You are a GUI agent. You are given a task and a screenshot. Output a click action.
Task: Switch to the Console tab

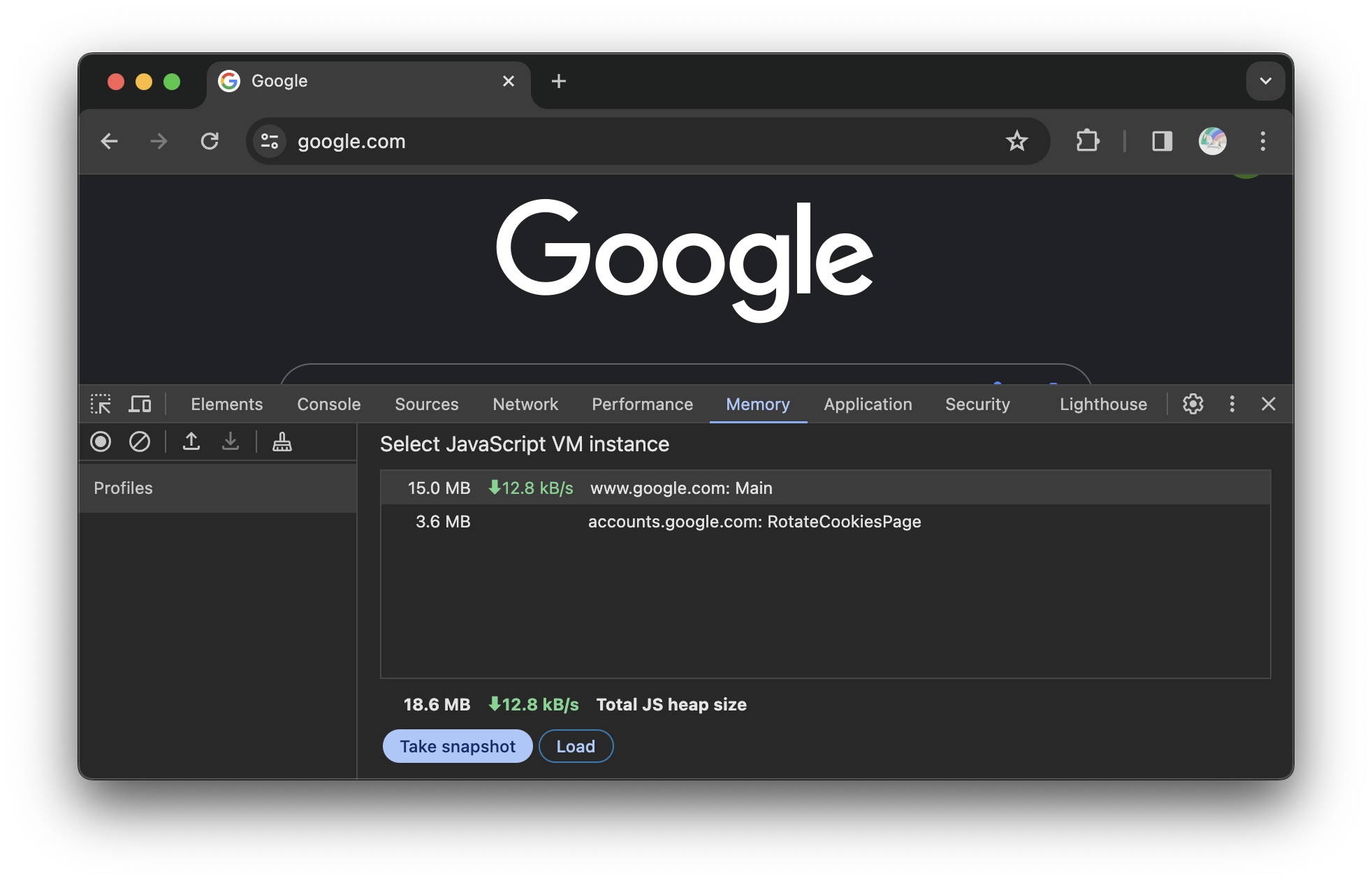328,404
